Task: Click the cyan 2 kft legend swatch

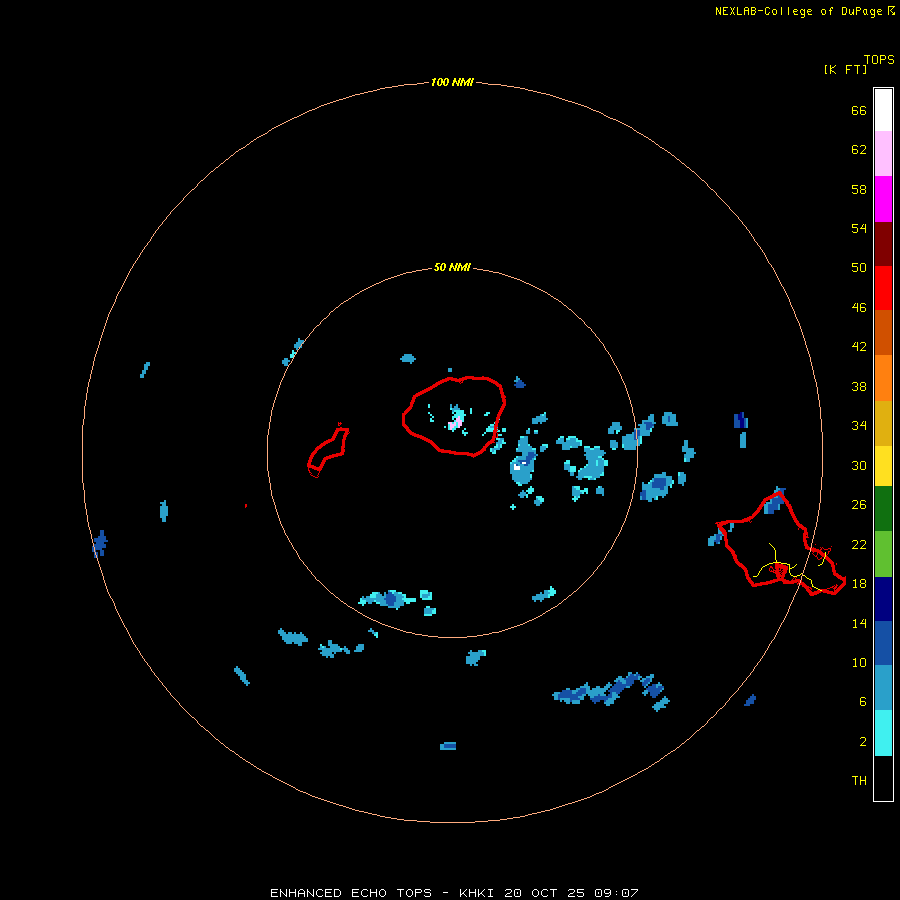Action: point(883,733)
